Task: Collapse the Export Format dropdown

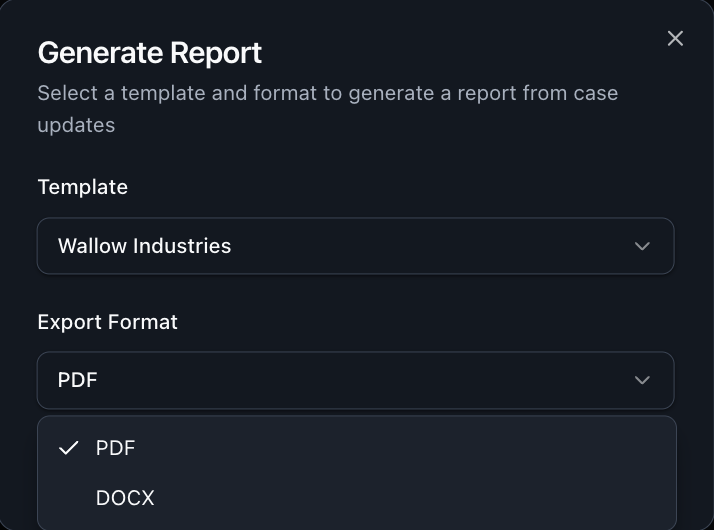Action: [355, 380]
